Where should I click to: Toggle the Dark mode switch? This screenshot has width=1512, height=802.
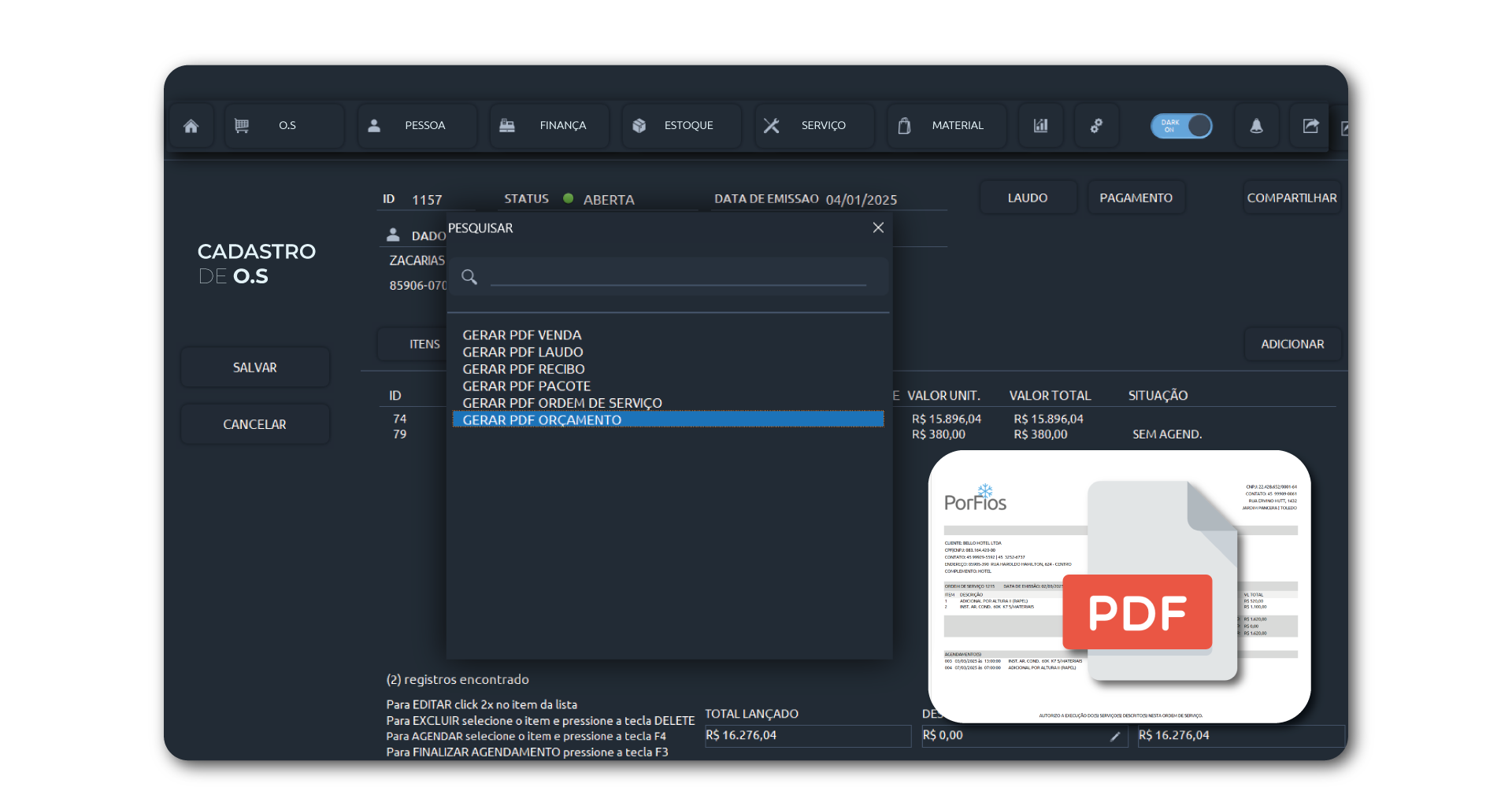click(x=1181, y=126)
